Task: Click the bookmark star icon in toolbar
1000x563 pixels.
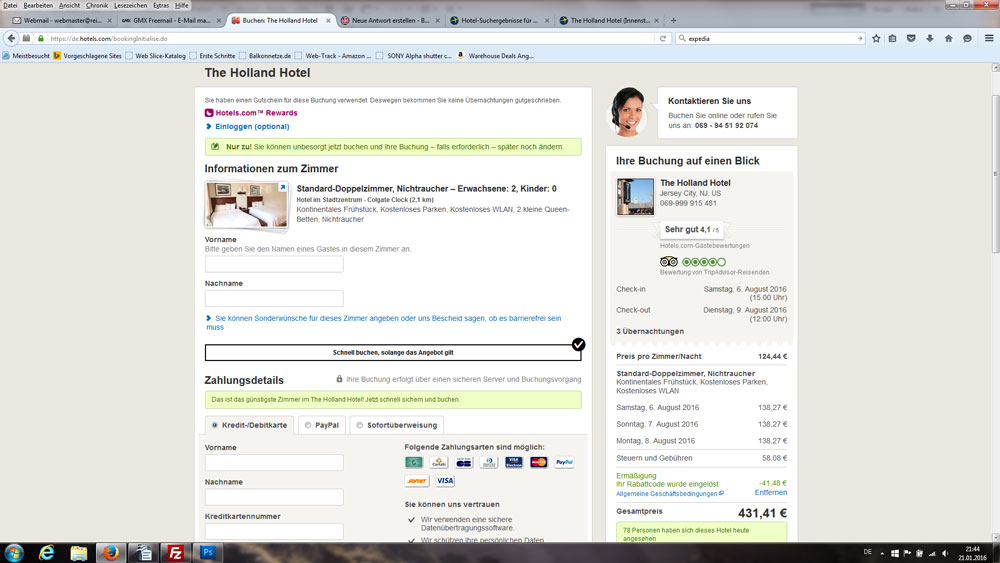Action: pos(876,38)
